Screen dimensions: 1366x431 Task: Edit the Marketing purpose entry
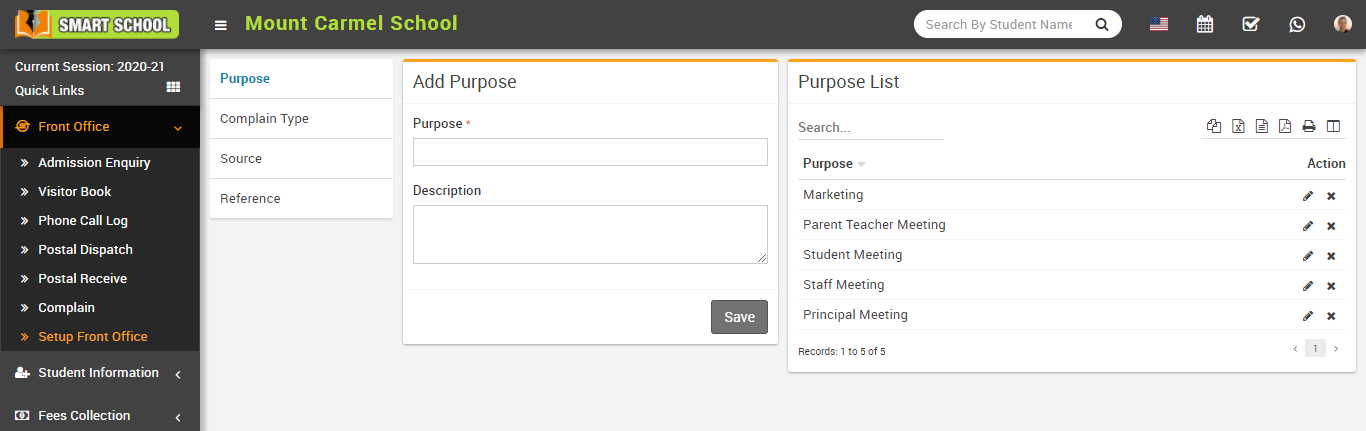(1308, 196)
